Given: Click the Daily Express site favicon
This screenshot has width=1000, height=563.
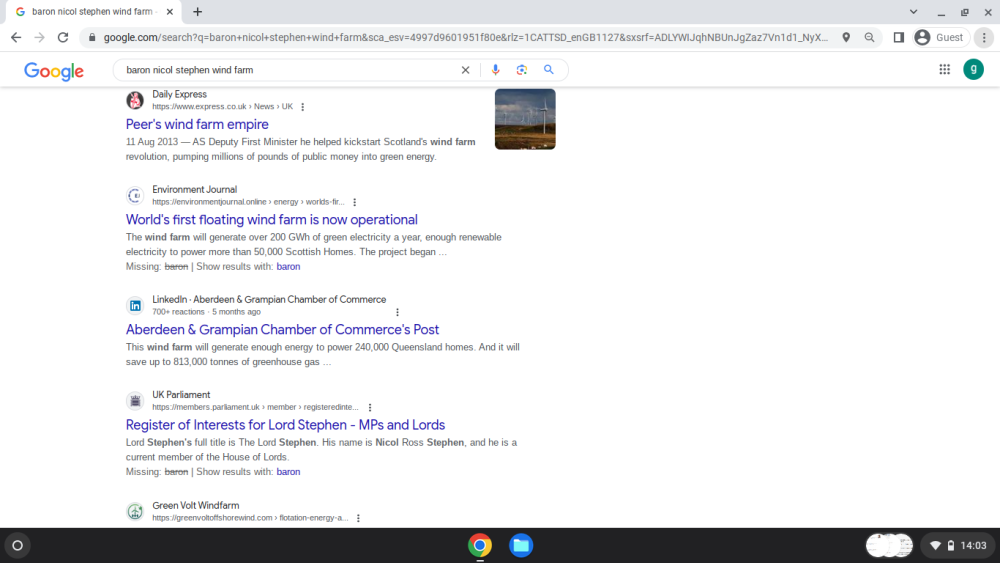Looking at the screenshot, I should point(135,100).
